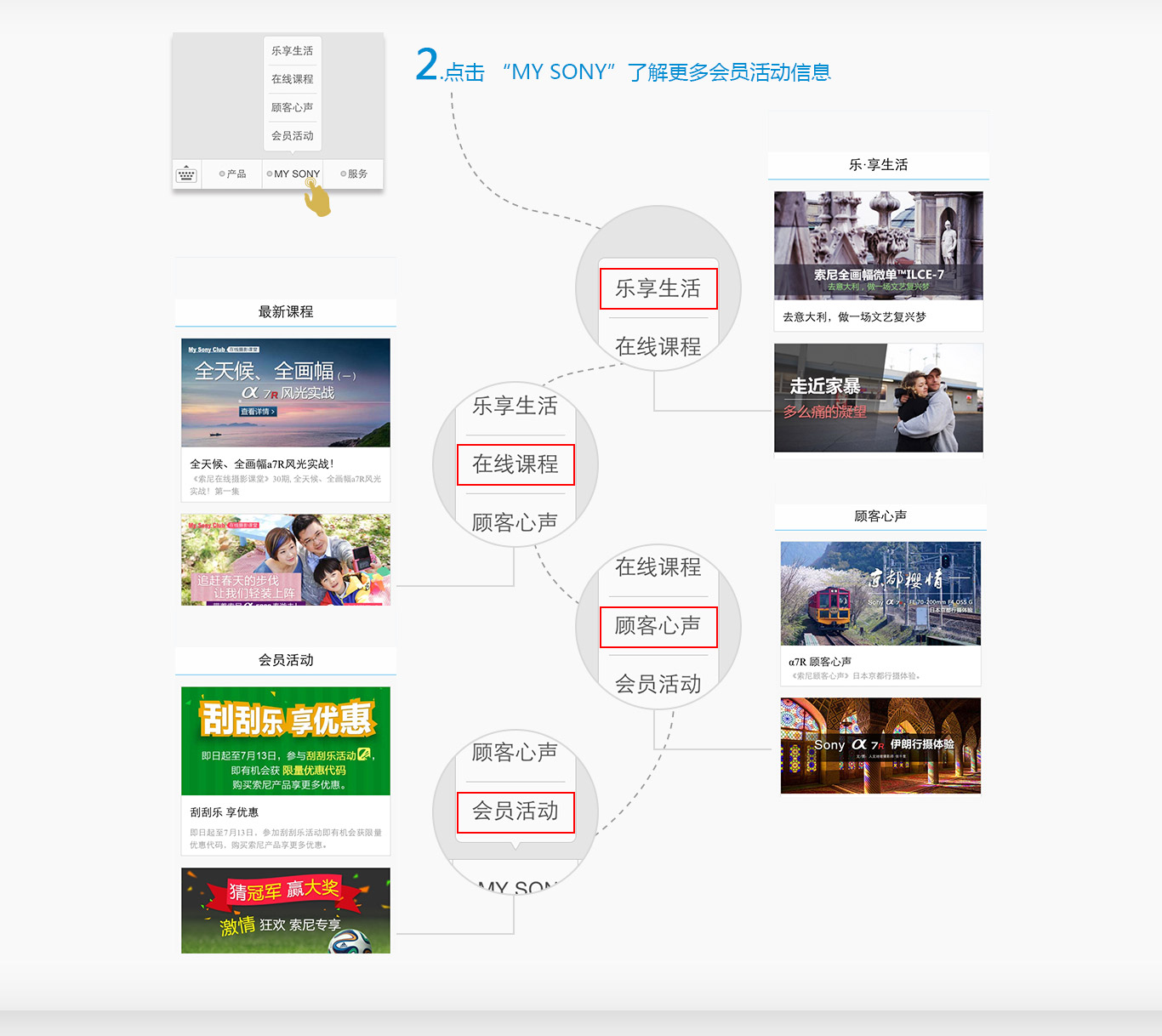Select 乐享生活 in the phone popup menu
The image size is (1162, 1036).
click(x=292, y=51)
